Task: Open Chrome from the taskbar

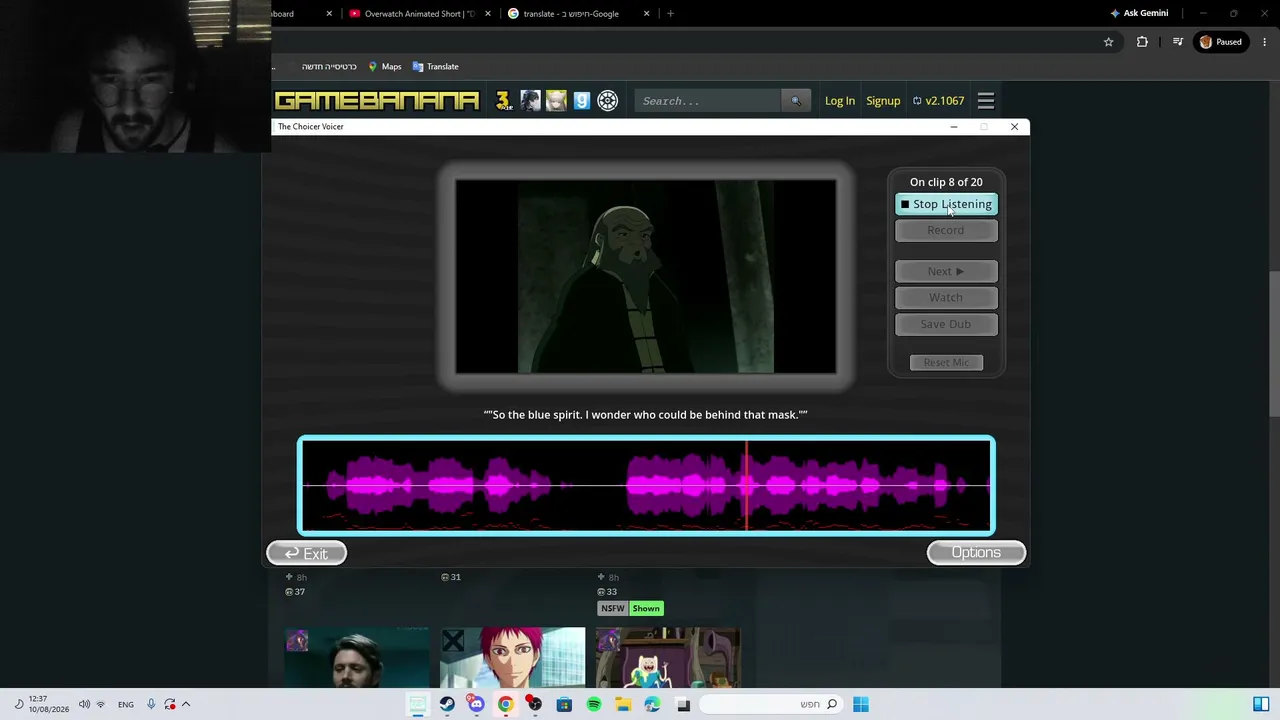Action: pos(506,704)
